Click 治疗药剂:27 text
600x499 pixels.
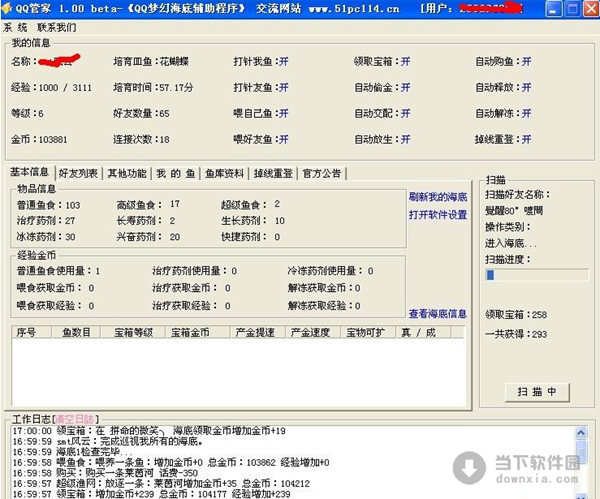click(x=46, y=221)
